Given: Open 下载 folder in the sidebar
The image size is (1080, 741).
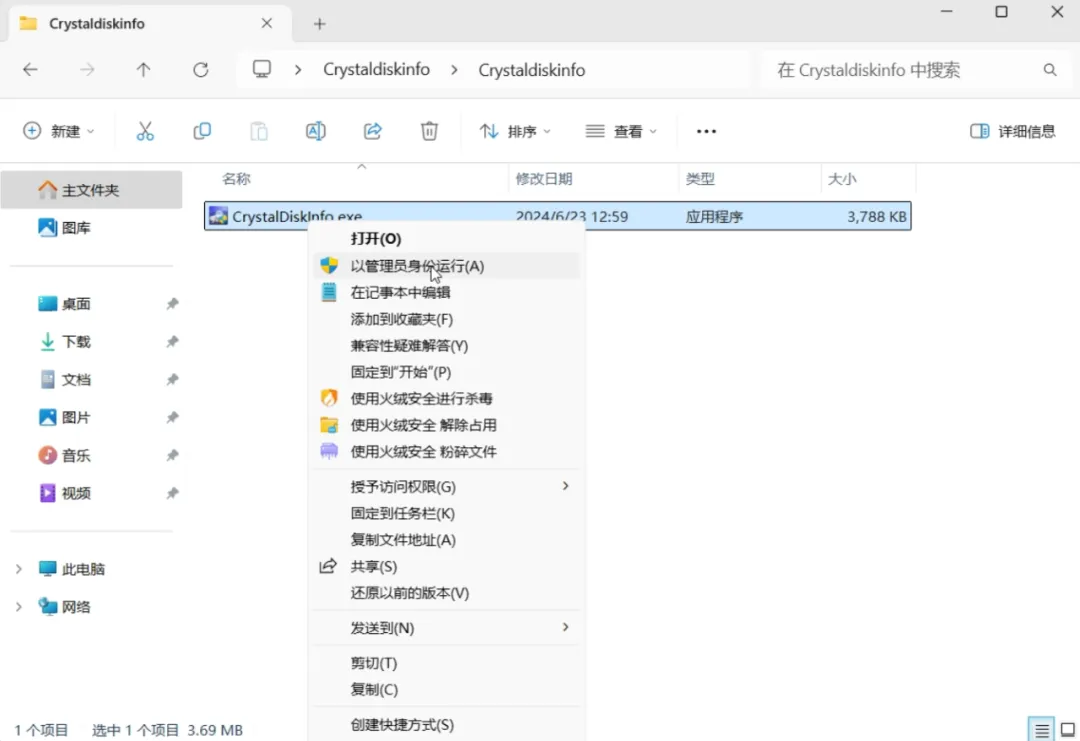Looking at the screenshot, I should 92,342.
